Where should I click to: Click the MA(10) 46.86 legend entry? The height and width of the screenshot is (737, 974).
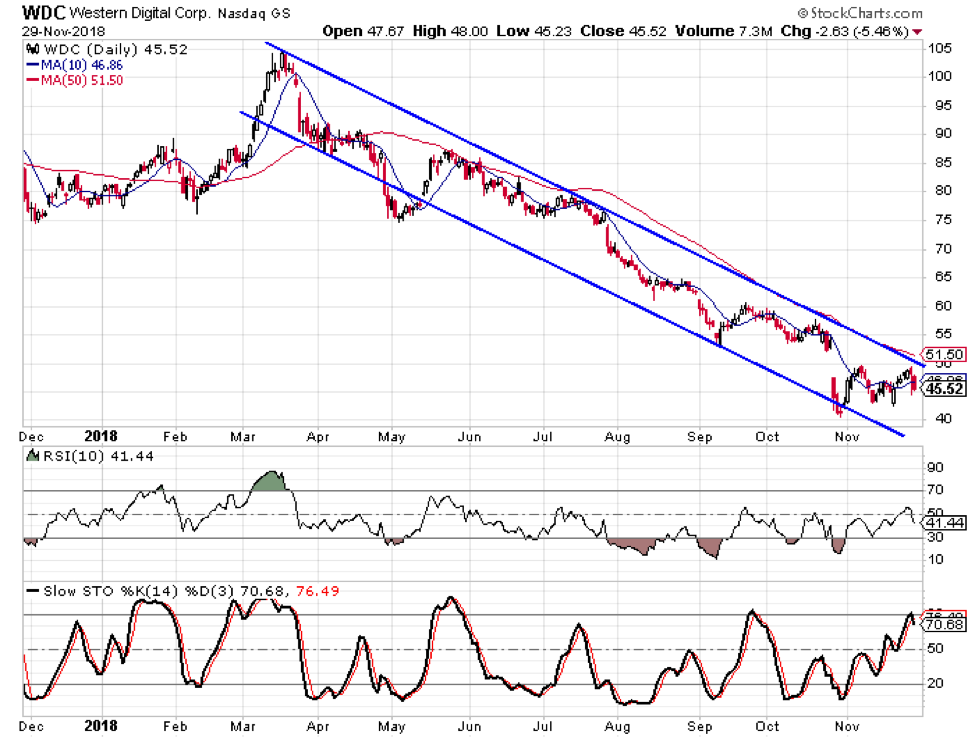click(x=75, y=65)
